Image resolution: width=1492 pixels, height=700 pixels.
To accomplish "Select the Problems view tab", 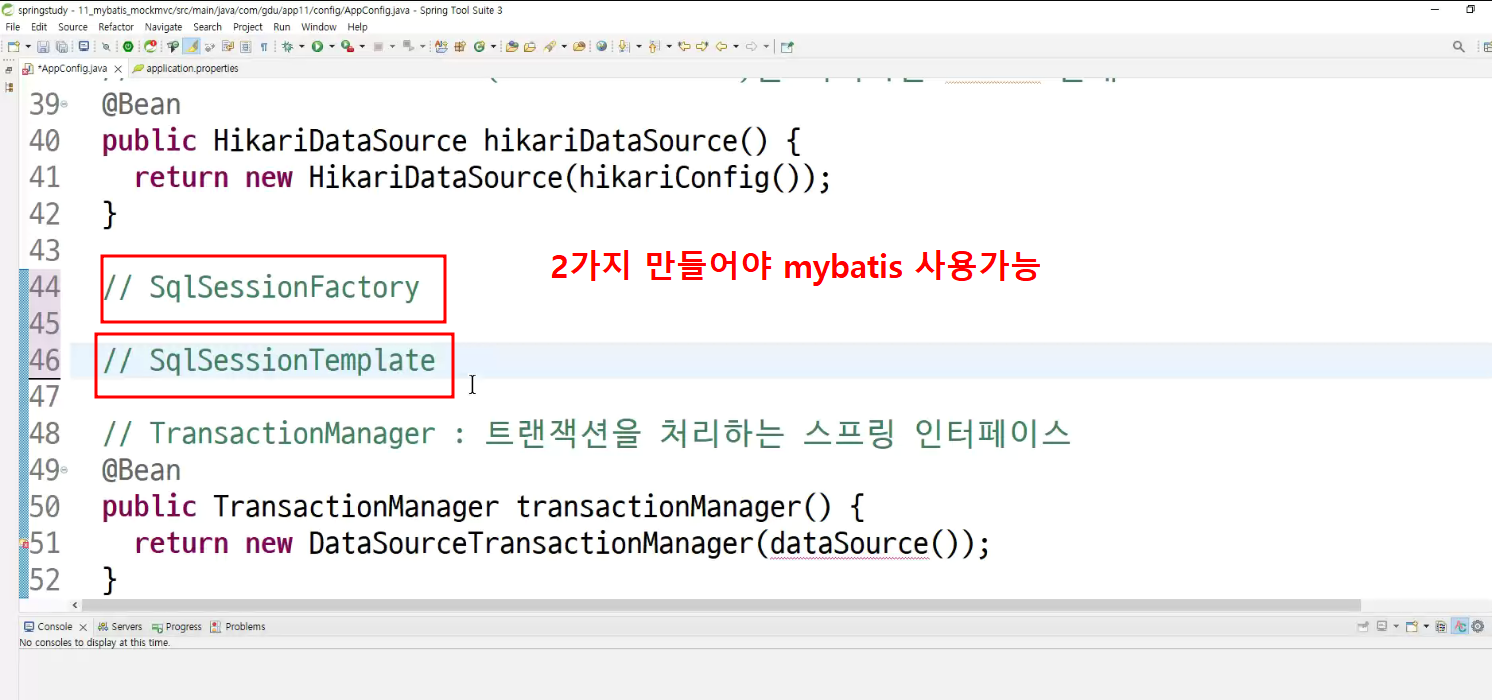I will click(238, 627).
